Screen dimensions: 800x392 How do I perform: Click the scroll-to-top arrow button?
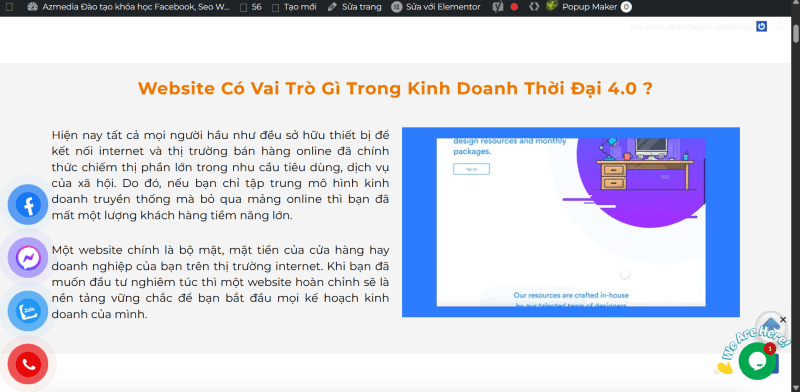770,326
